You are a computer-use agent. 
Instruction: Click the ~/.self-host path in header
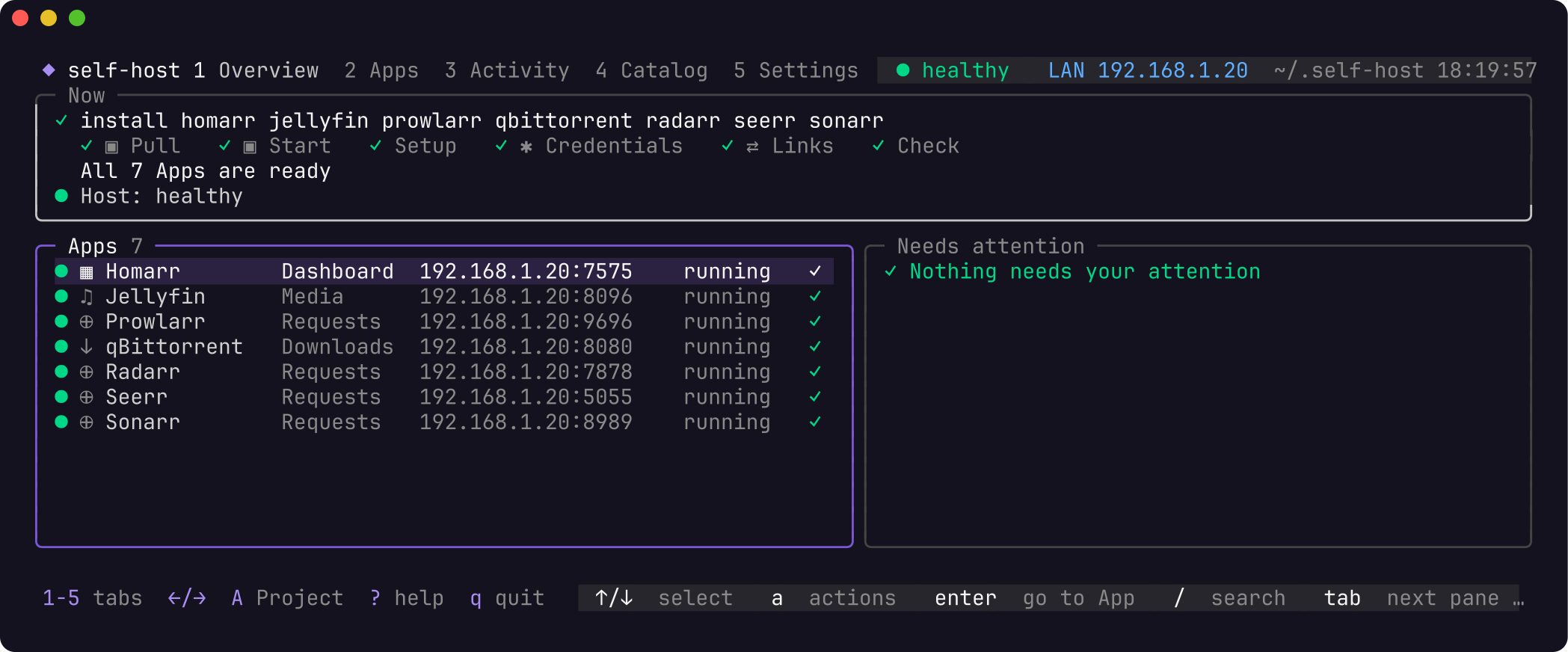(x=1349, y=70)
